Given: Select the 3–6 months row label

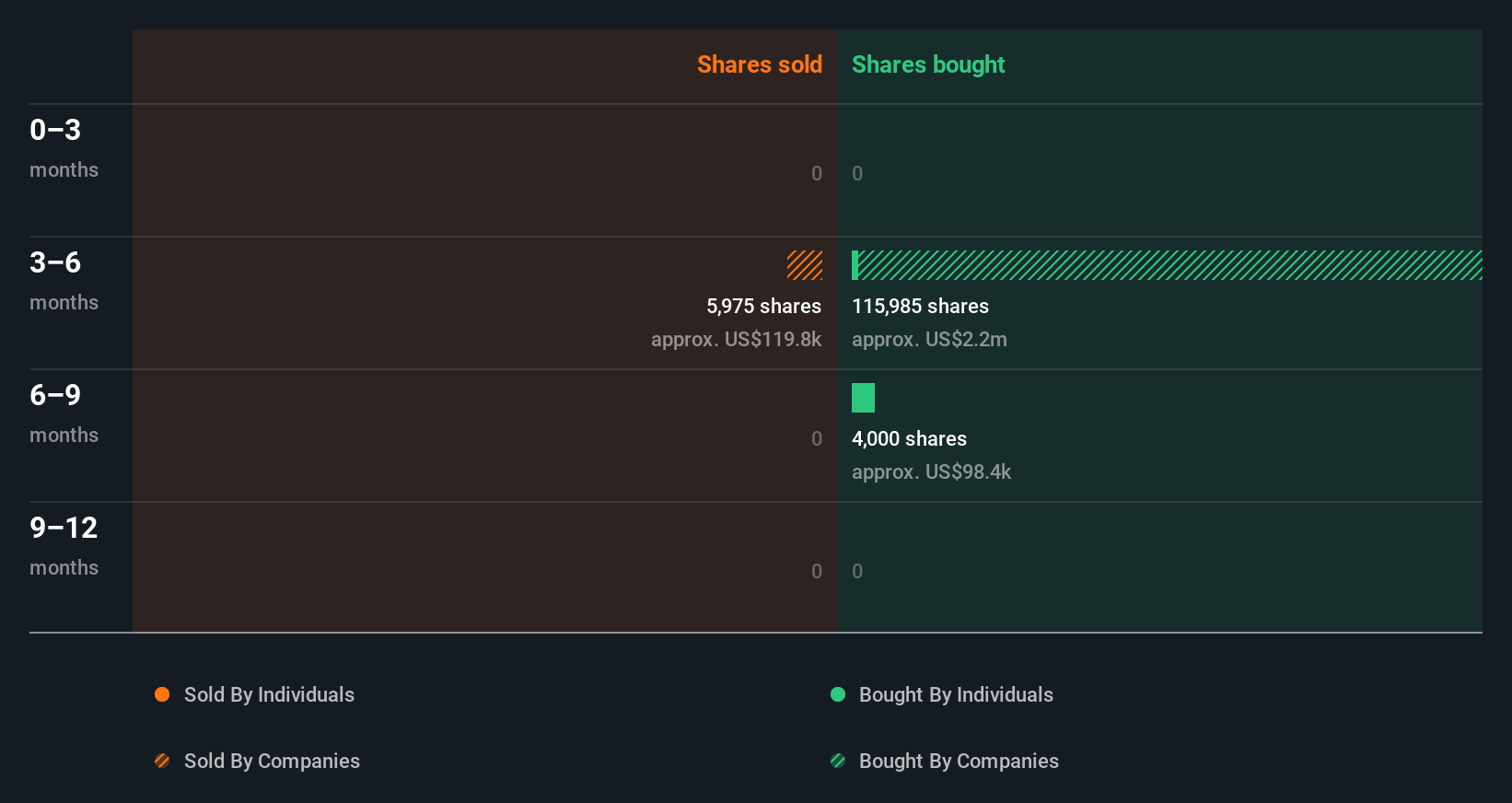Looking at the screenshot, I should pos(64,280).
